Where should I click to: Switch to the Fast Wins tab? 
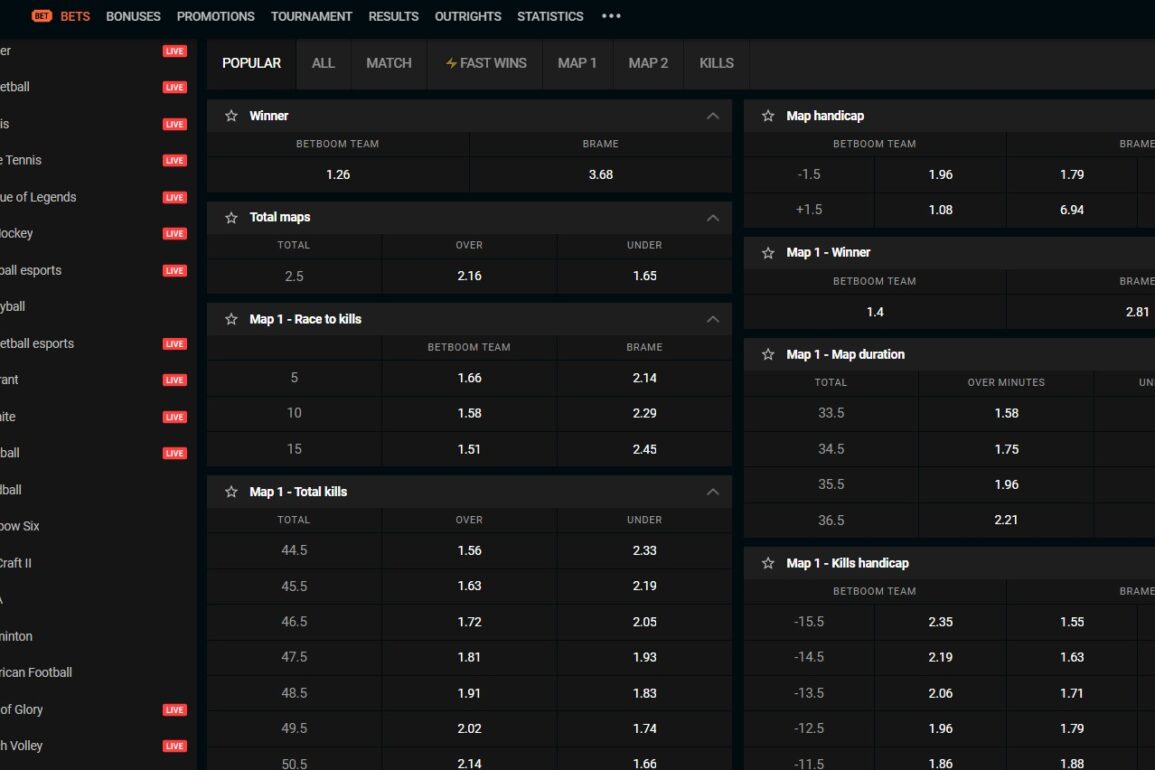point(486,63)
